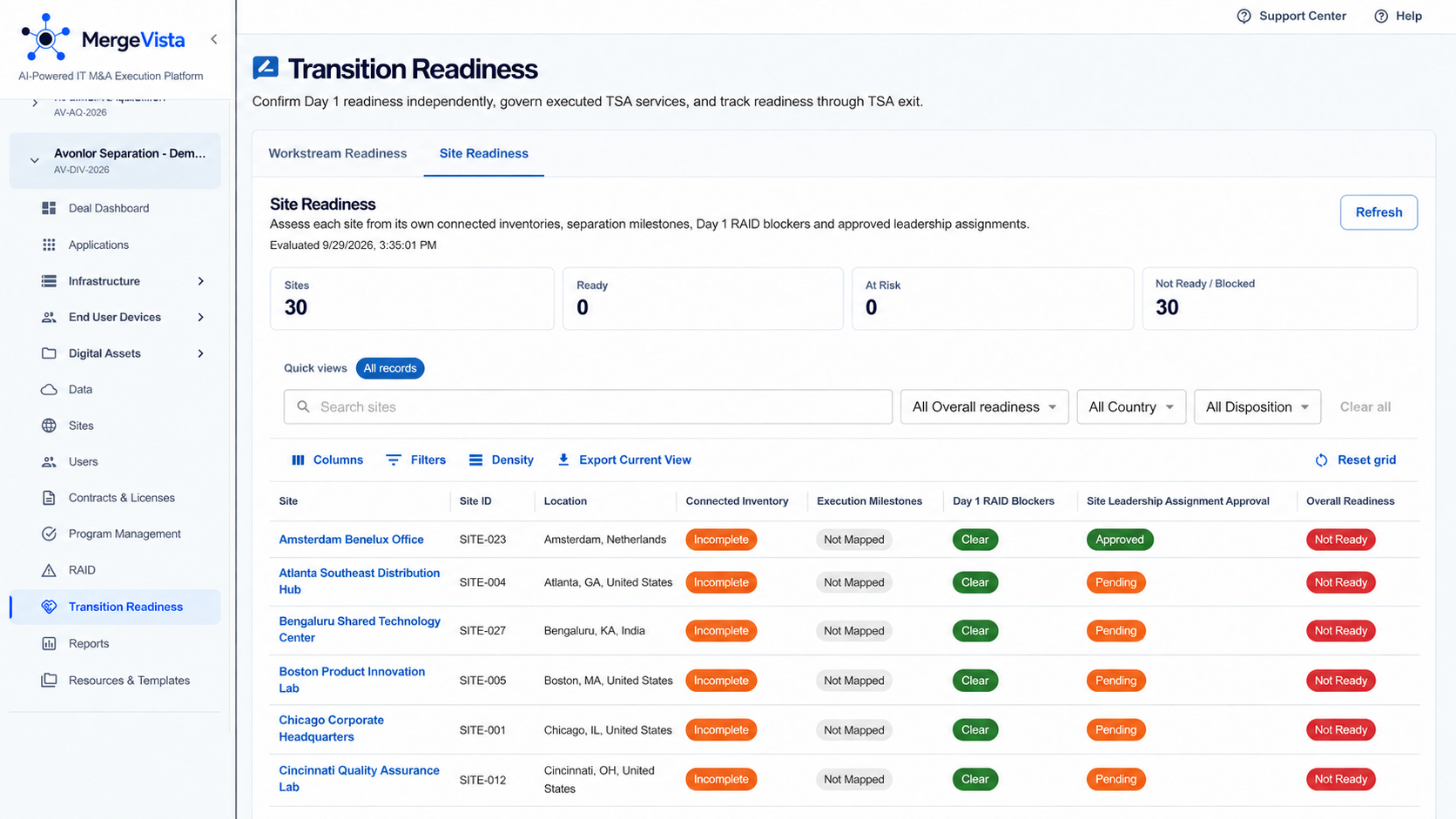The width and height of the screenshot is (1456, 819).
Task: Click the MergeVista logo icon
Action: pyautogui.click(x=45, y=37)
